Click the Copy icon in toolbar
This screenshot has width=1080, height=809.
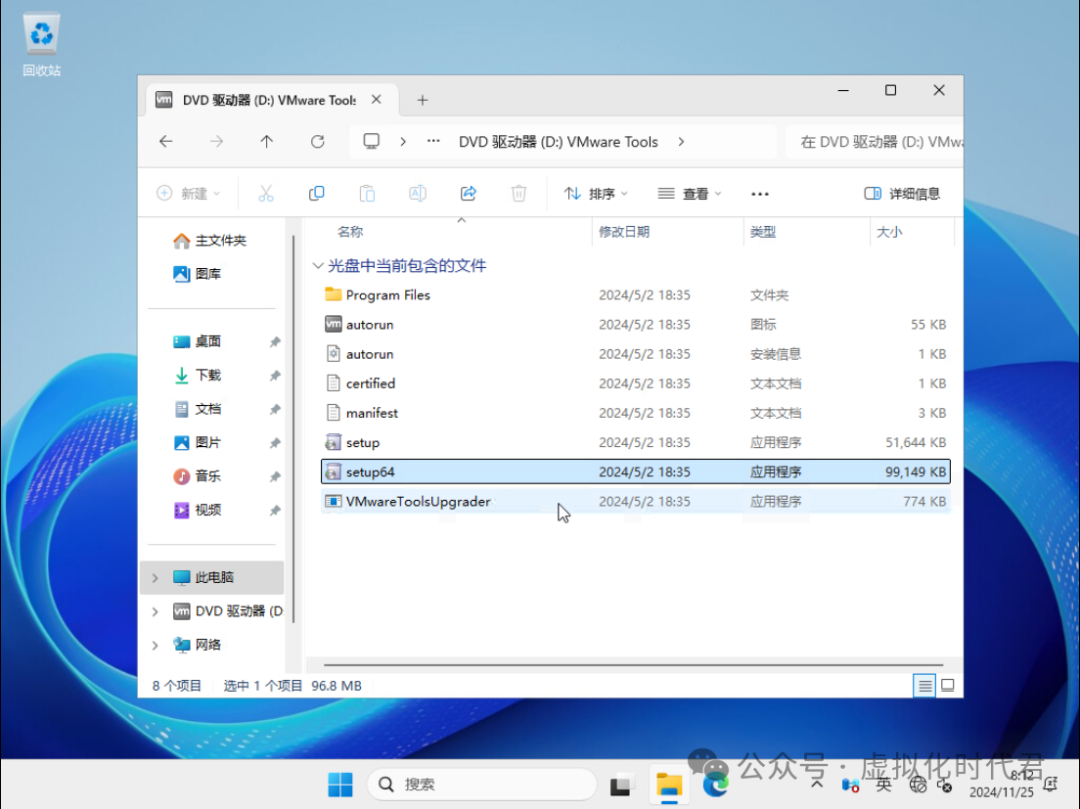click(316, 193)
